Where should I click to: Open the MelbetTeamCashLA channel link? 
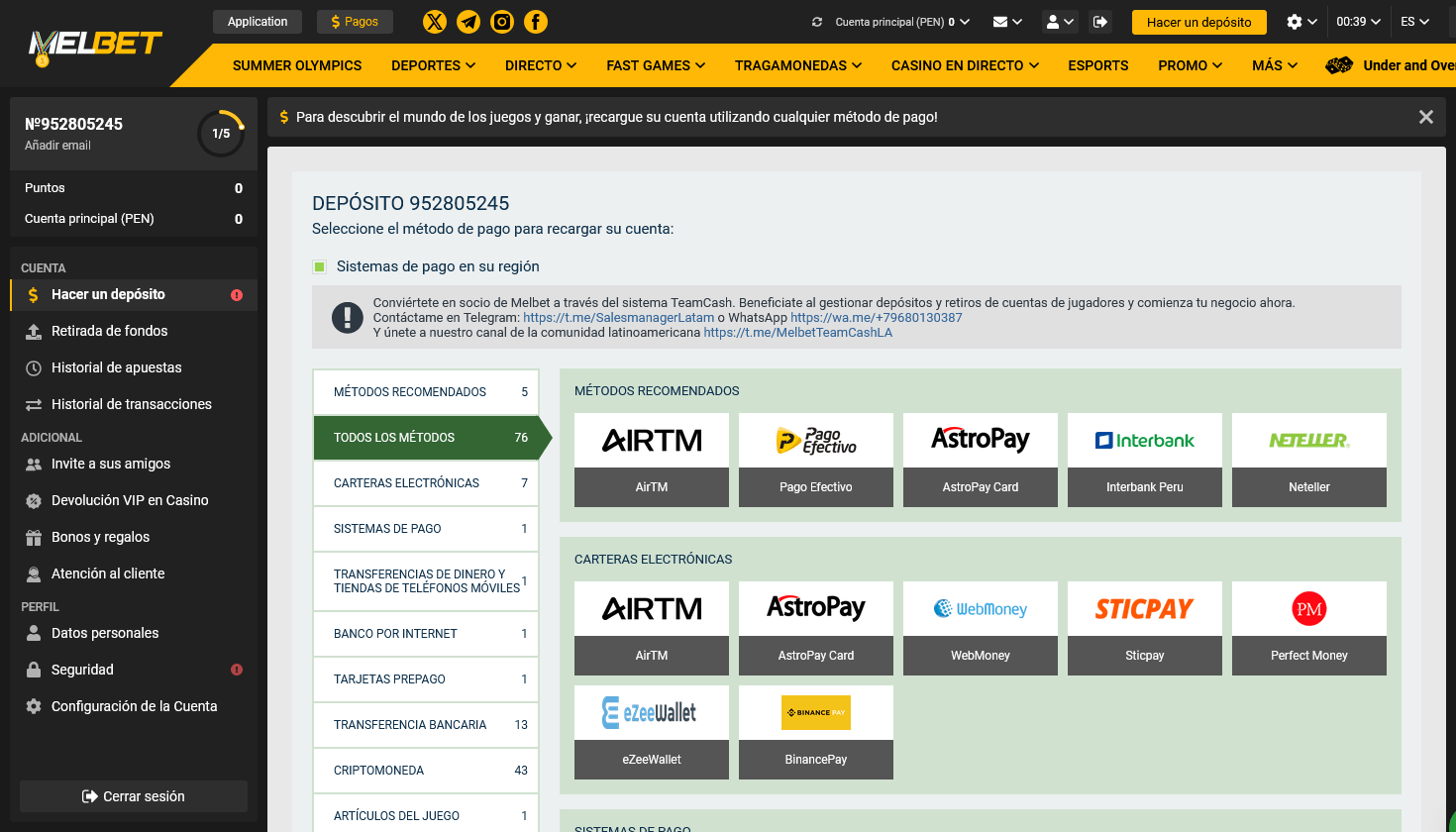(798, 333)
